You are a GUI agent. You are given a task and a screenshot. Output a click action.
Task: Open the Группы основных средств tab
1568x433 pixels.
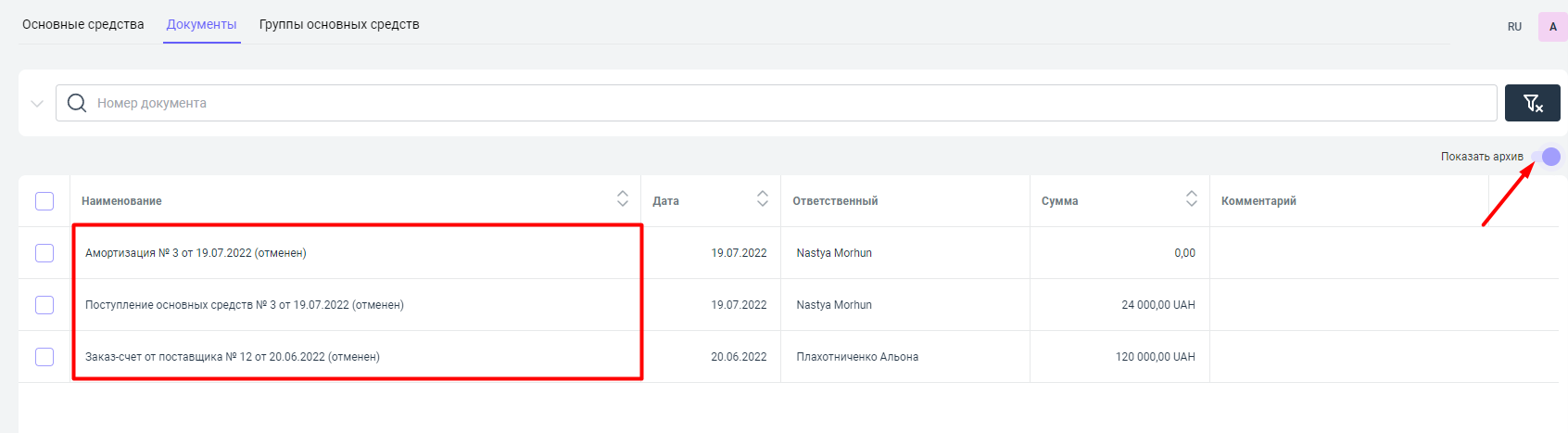coord(339,24)
